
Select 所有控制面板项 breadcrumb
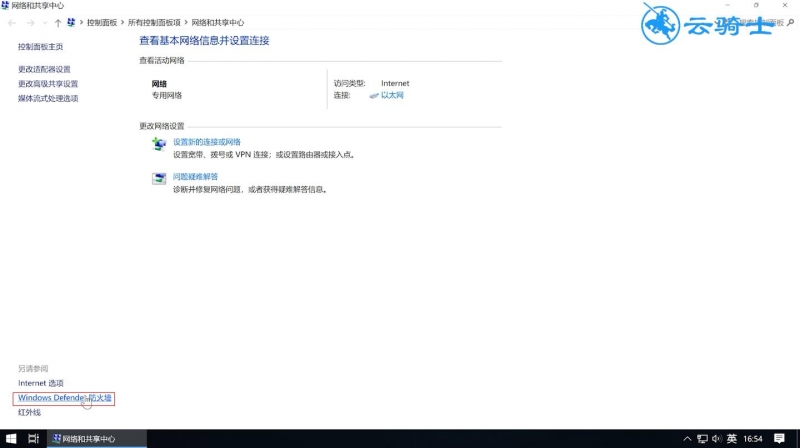[x=154, y=22]
